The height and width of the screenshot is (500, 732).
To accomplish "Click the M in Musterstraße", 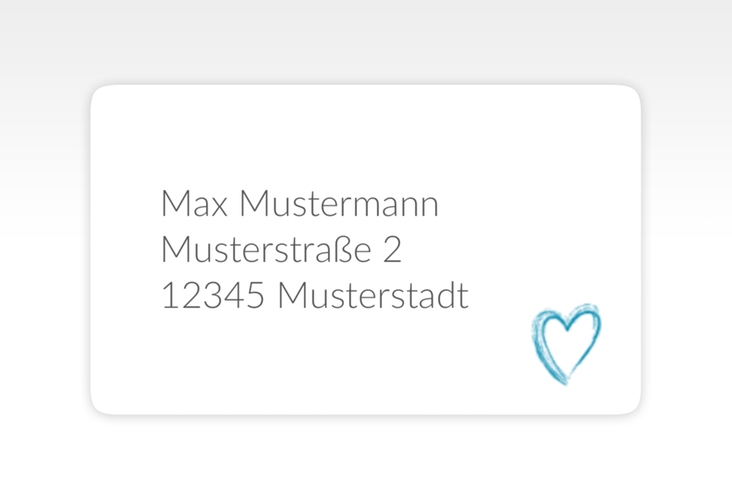I will click(x=174, y=250).
